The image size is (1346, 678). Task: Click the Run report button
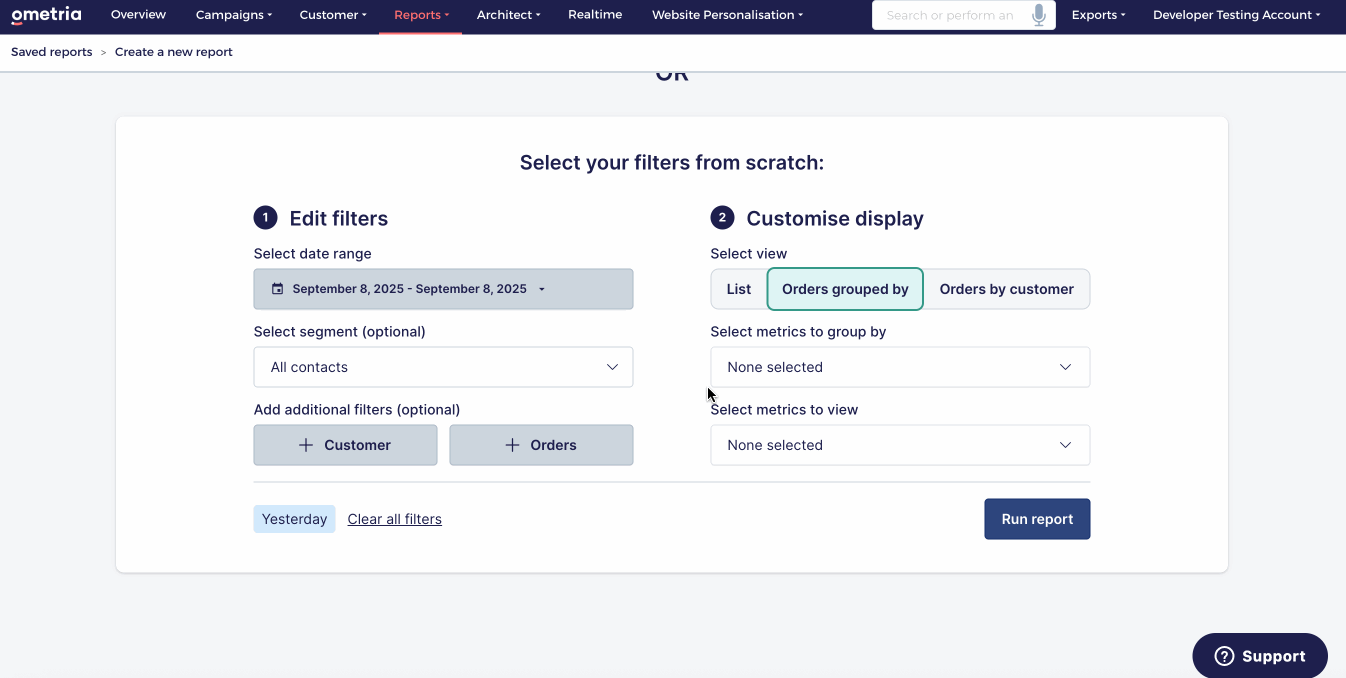(x=1037, y=518)
